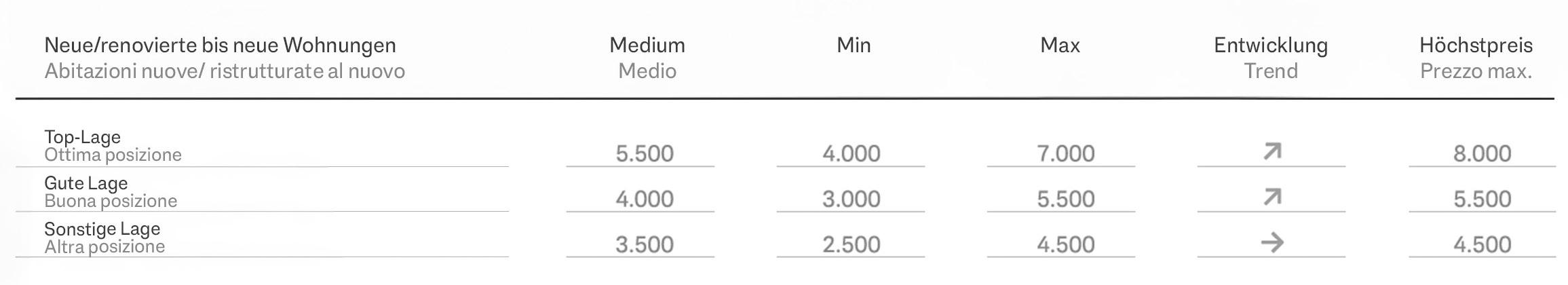Click the Sonstige Lage horizontal trend arrow
This screenshot has height=285, width=1568.
tap(1272, 242)
